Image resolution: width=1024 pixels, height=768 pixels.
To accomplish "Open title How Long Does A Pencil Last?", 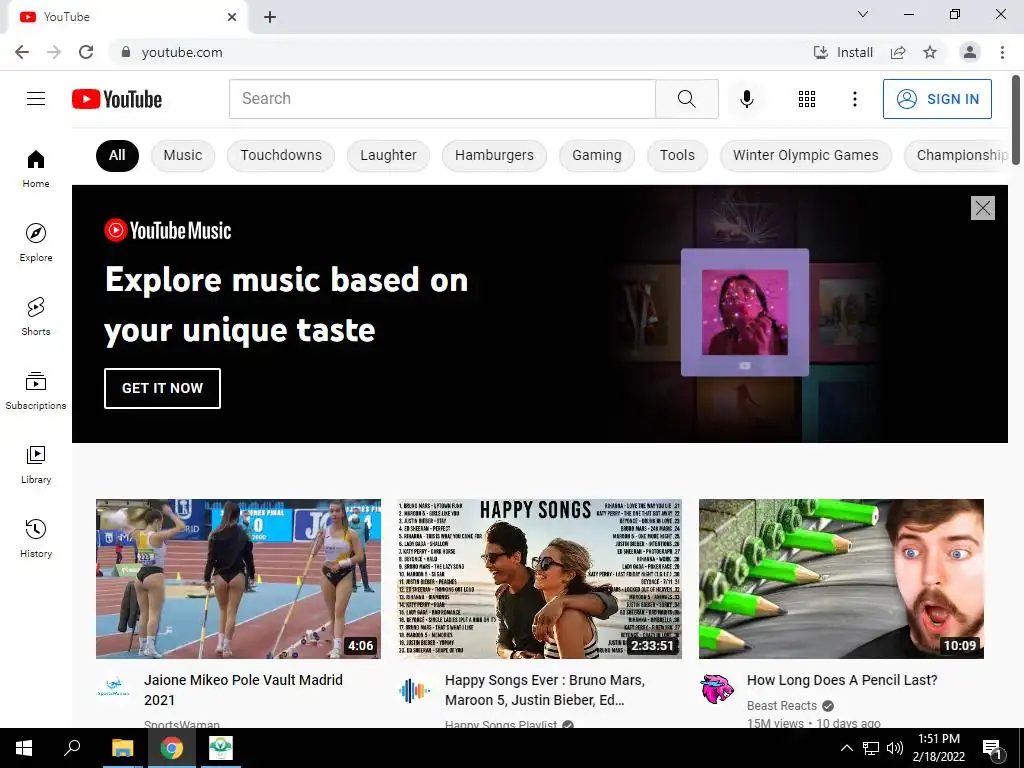I will 842,680.
